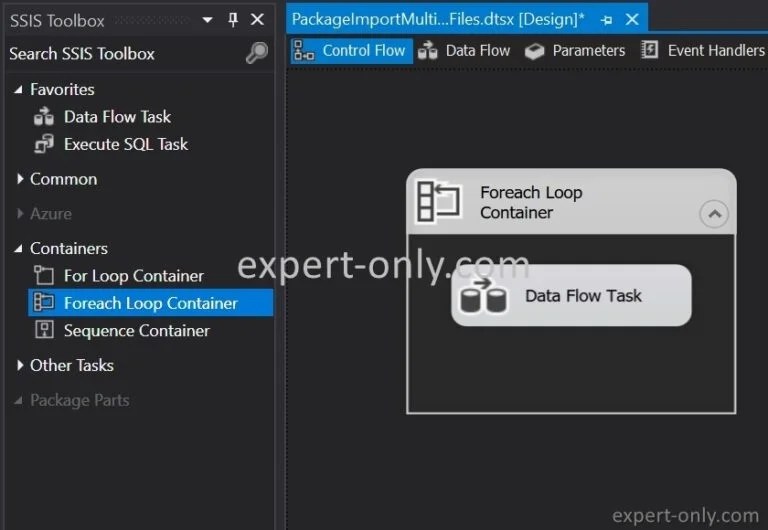Expand the Other Tasks group
768x530 pixels.
pyautogui.click(x=20, y=365)
